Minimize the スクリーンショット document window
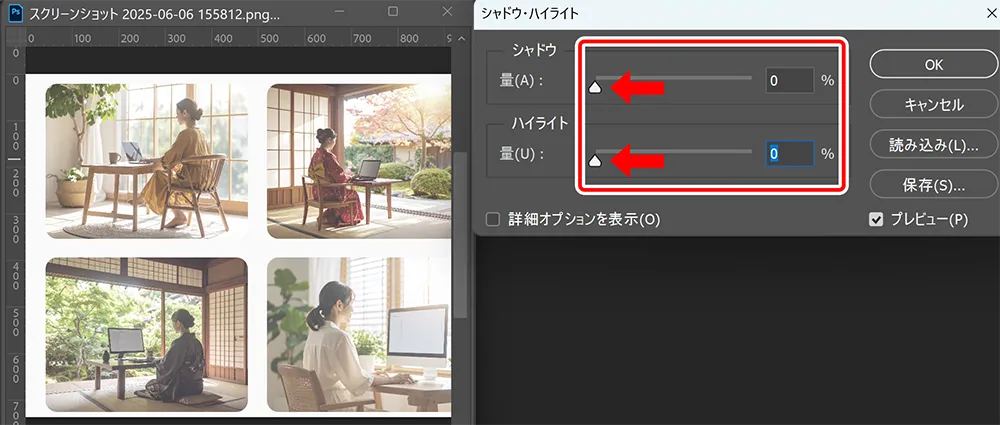Viewport: 1000px width, 425px height. 339,11
